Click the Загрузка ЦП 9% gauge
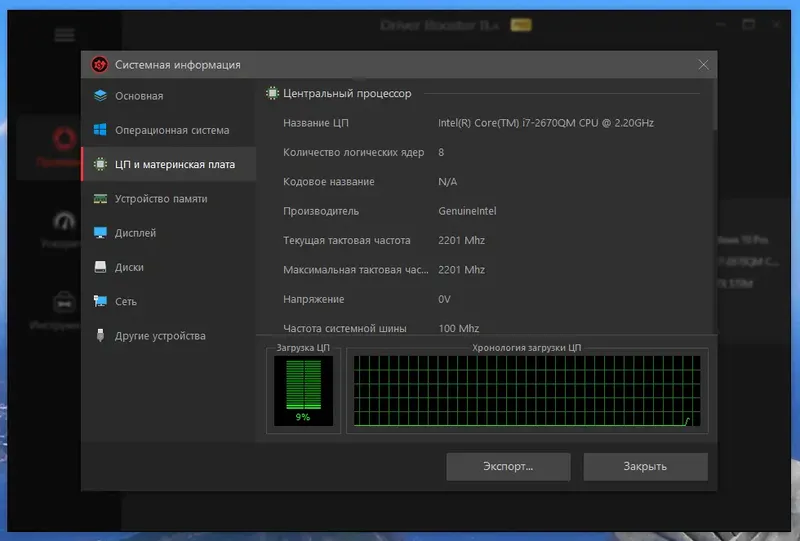 tap(304, 391)
